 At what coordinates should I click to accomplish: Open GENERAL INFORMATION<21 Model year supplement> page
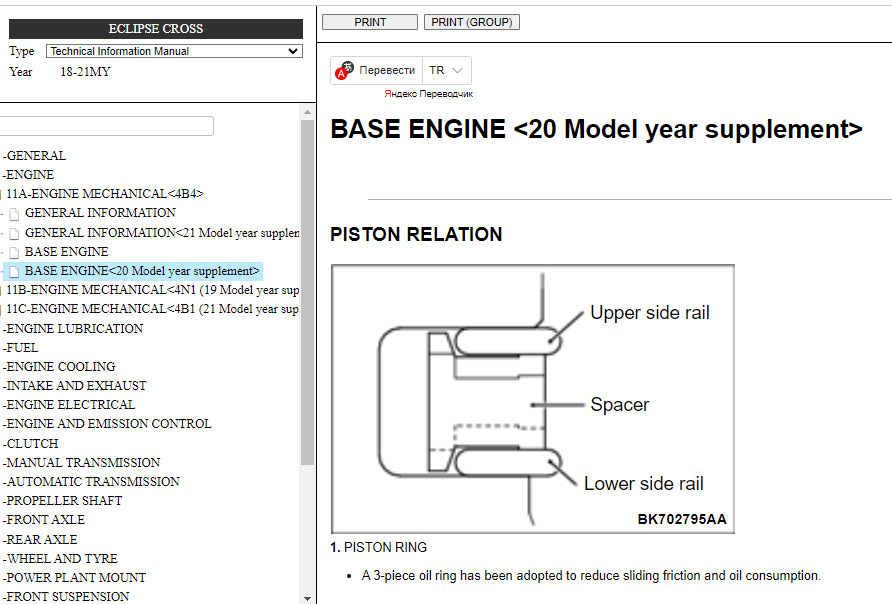(162, 233)
